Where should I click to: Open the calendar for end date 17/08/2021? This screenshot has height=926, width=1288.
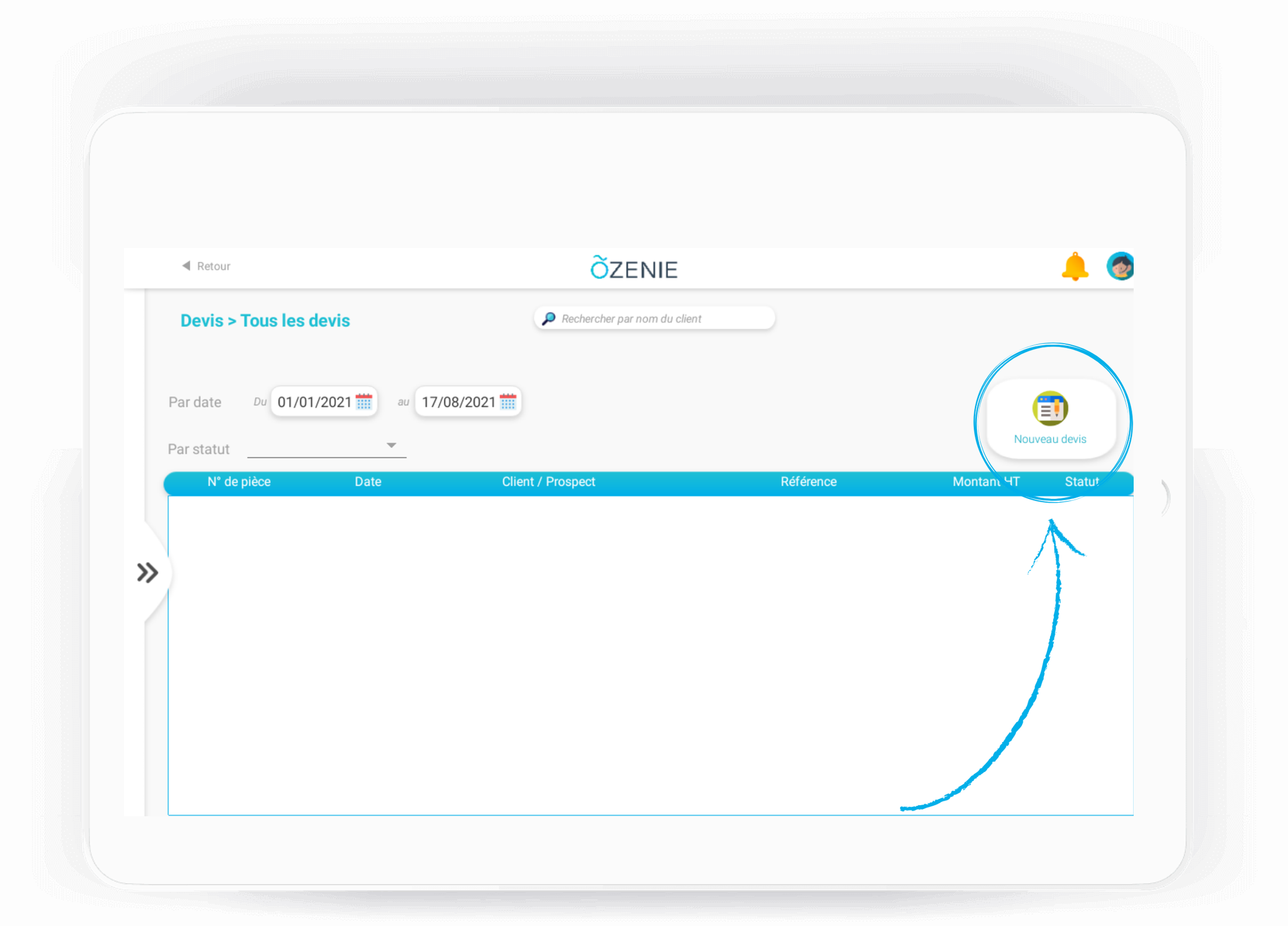(x=508, y=402)
